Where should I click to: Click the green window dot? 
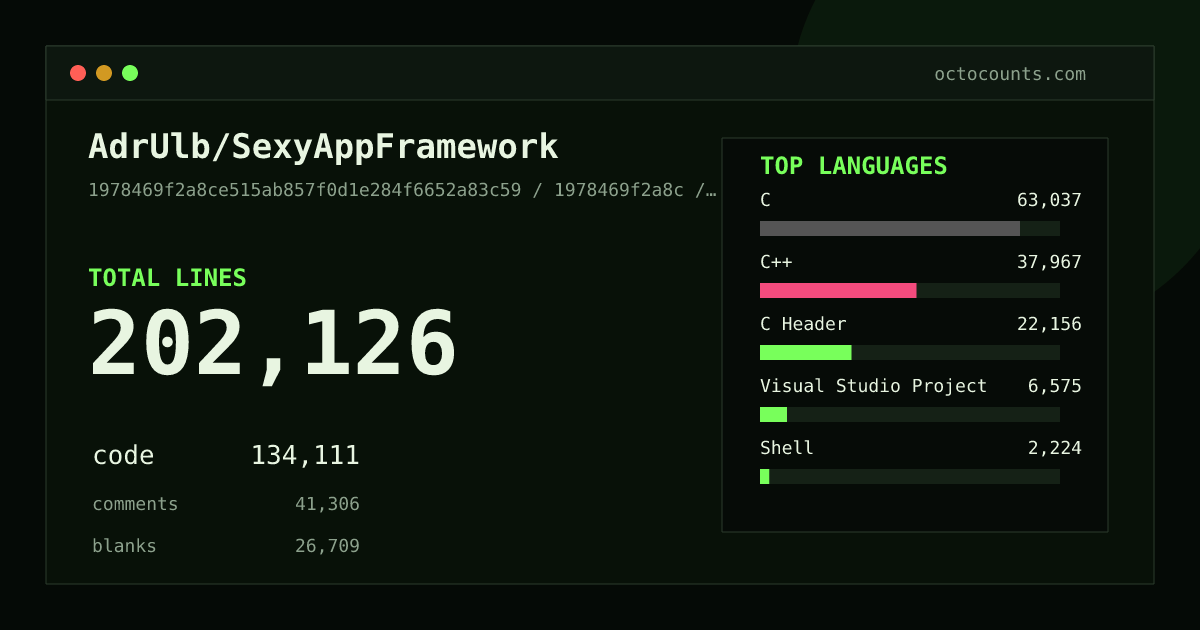(130, 73)
